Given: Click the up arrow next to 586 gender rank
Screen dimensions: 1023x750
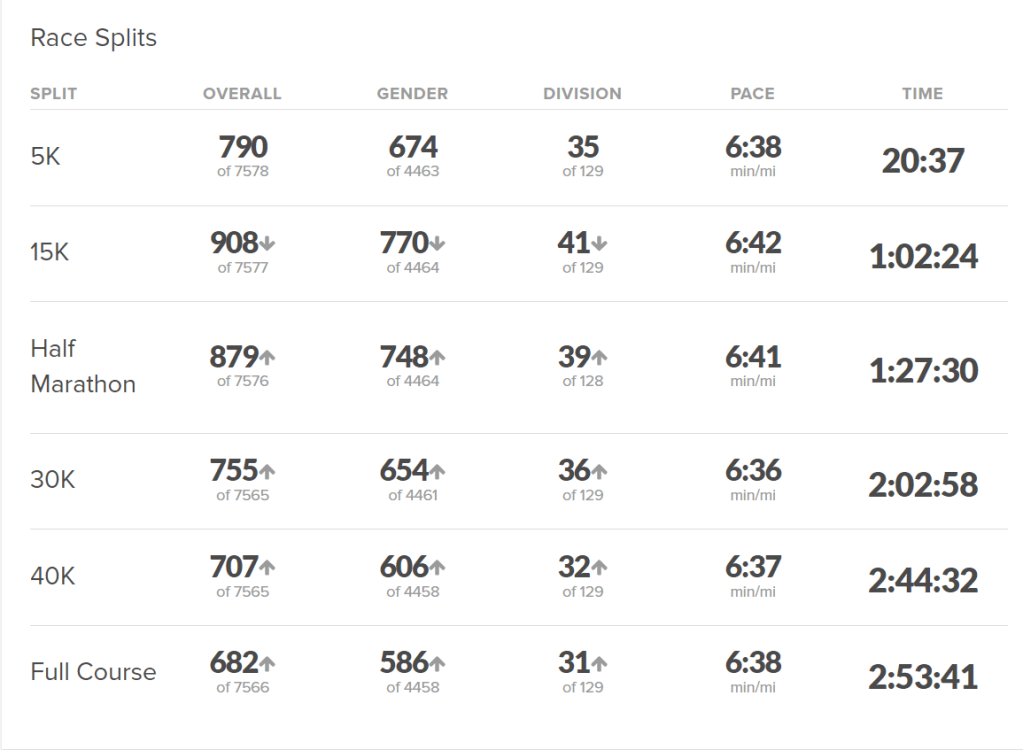Looking at the screenshot, I should tap(437, 664).
